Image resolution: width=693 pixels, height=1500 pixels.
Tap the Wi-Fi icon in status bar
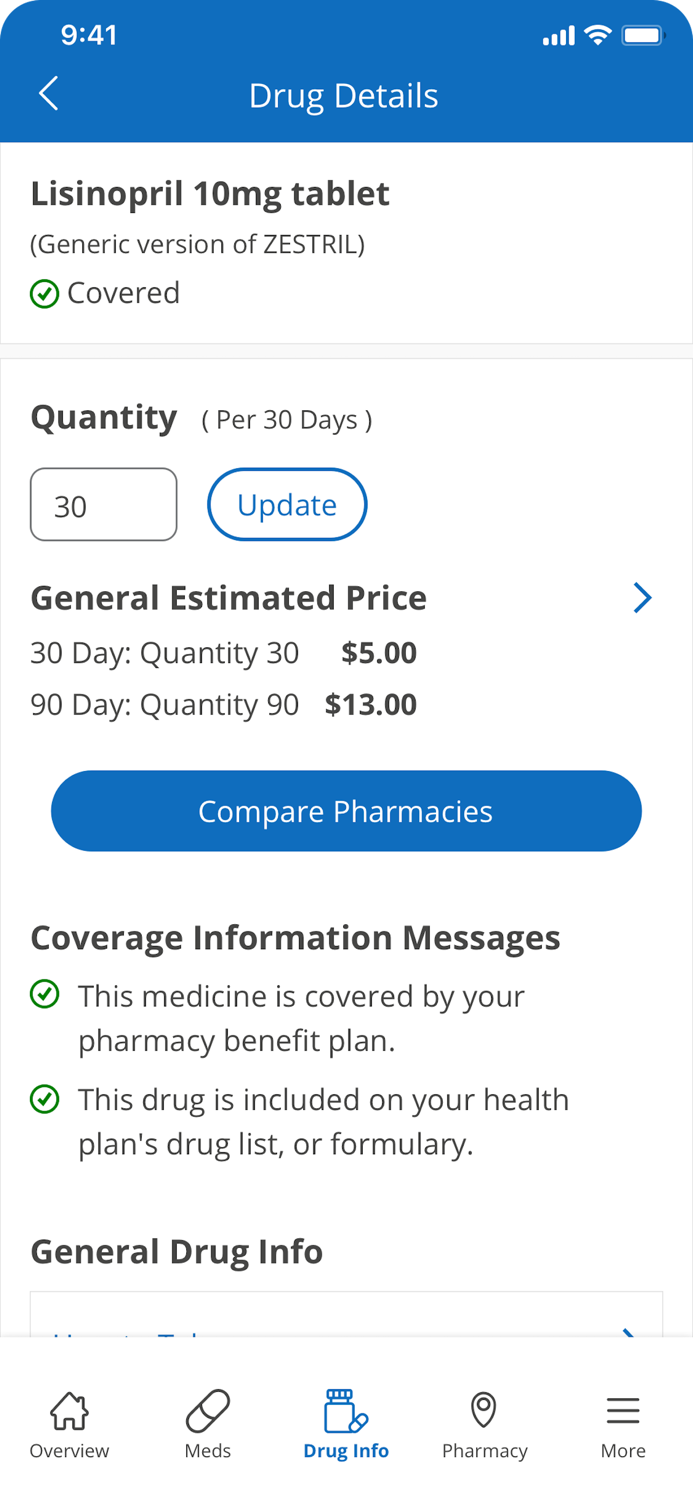(598, 36)
